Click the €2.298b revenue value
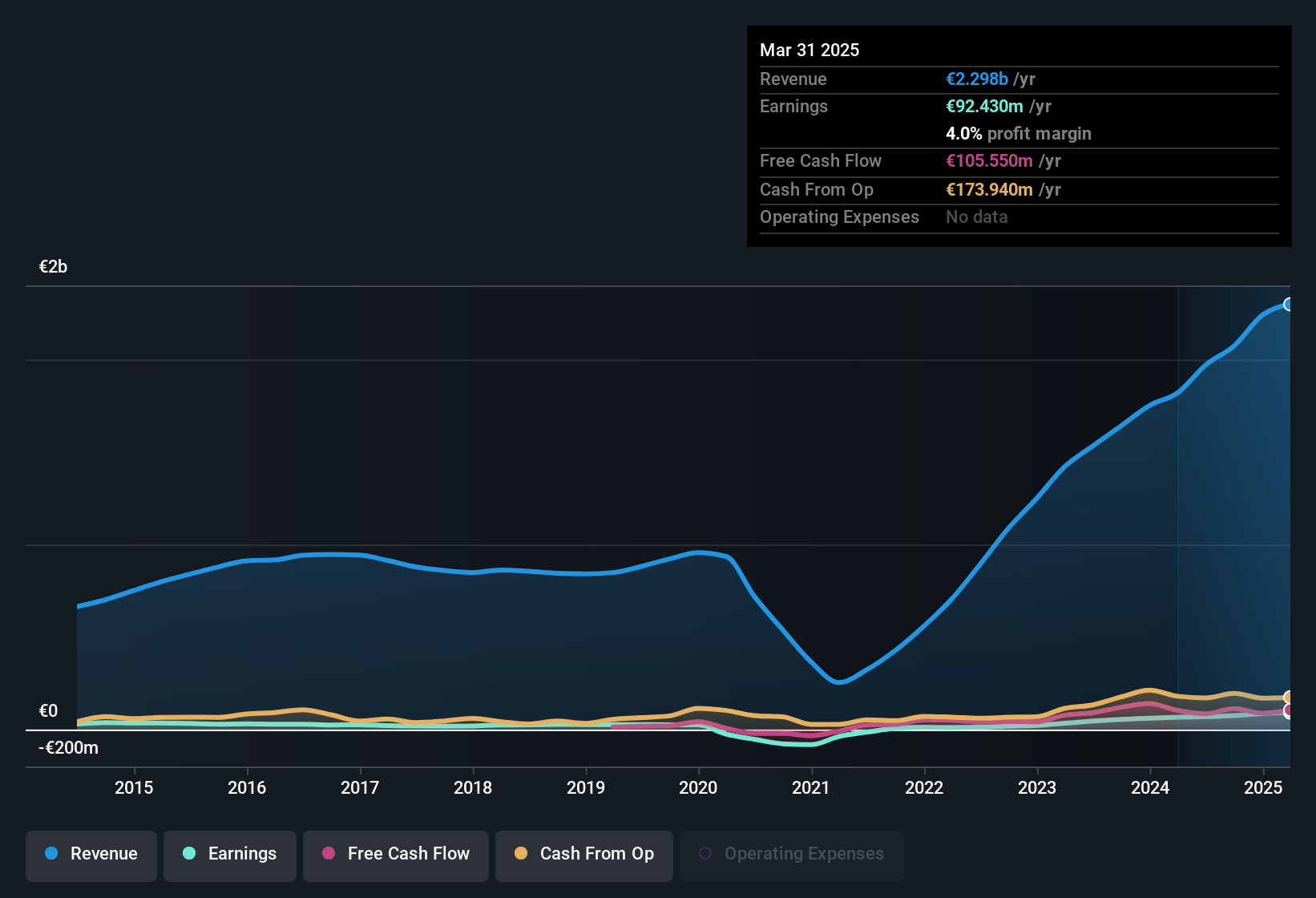This screenshot has width=1316, height=898. pyautogui.click(x=977, y=79)
